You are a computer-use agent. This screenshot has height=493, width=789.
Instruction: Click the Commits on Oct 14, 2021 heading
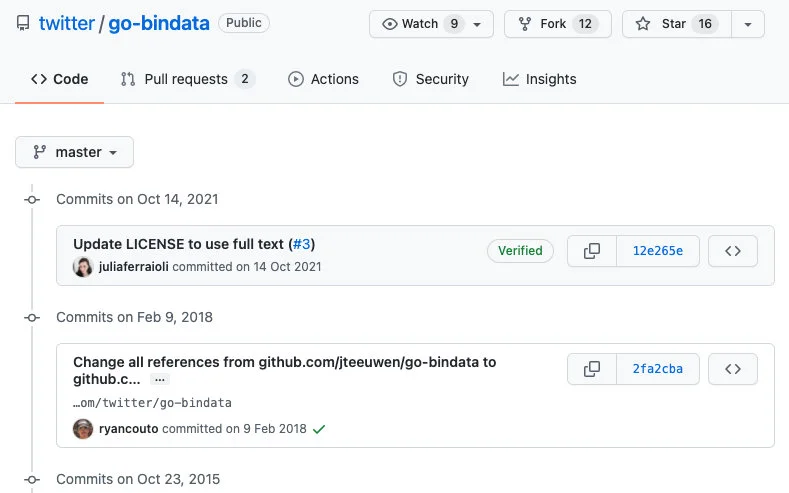point(137,199)
